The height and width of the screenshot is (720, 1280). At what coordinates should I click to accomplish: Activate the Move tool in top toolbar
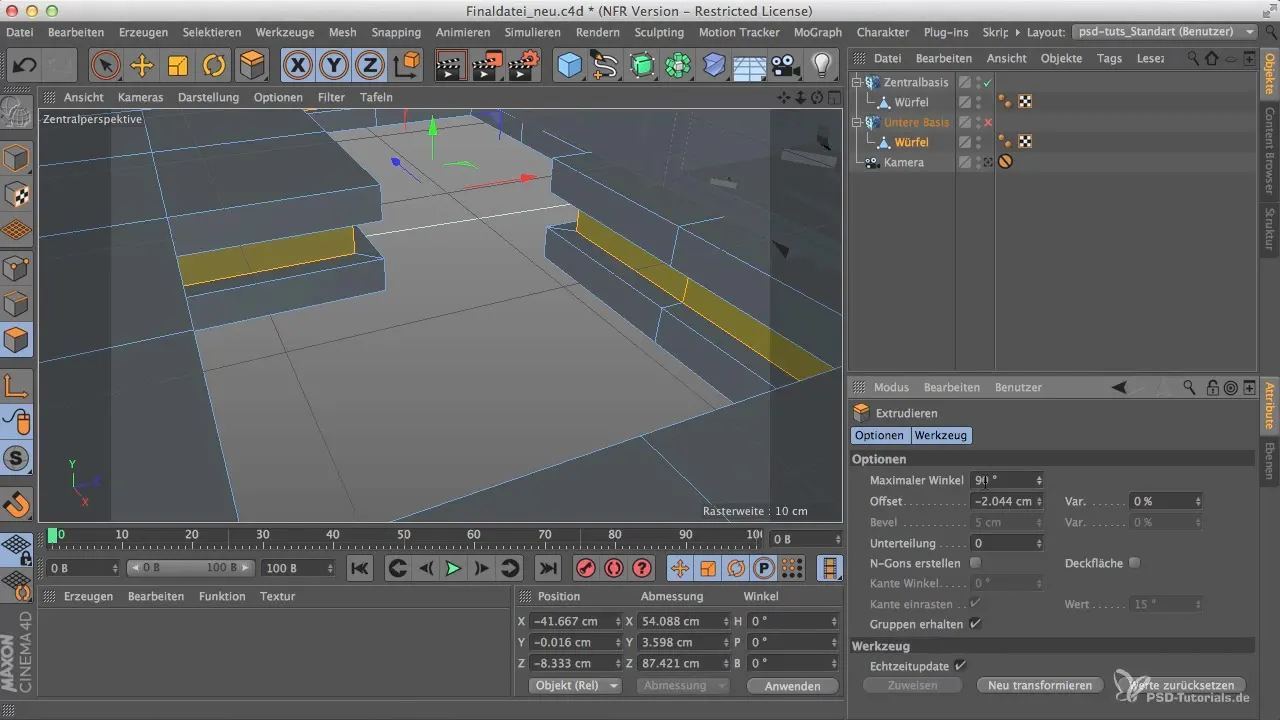(142, 66)
